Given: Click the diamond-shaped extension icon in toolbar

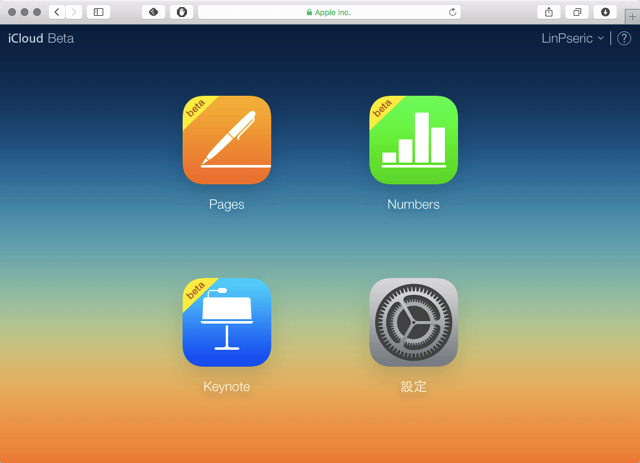Looking at the screenshot, I should coord(153,12).
